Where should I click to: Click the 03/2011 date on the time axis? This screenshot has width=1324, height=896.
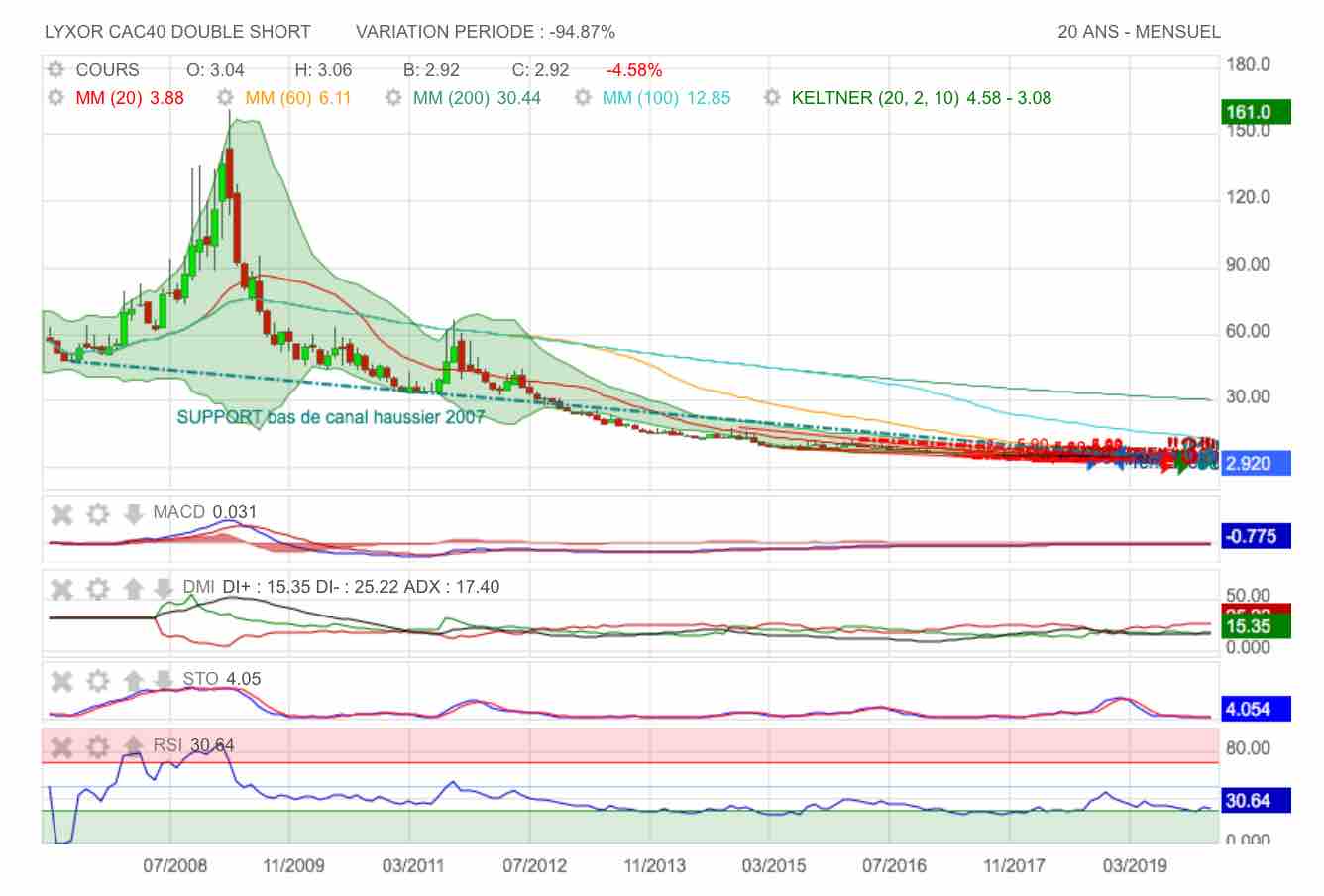414,865
